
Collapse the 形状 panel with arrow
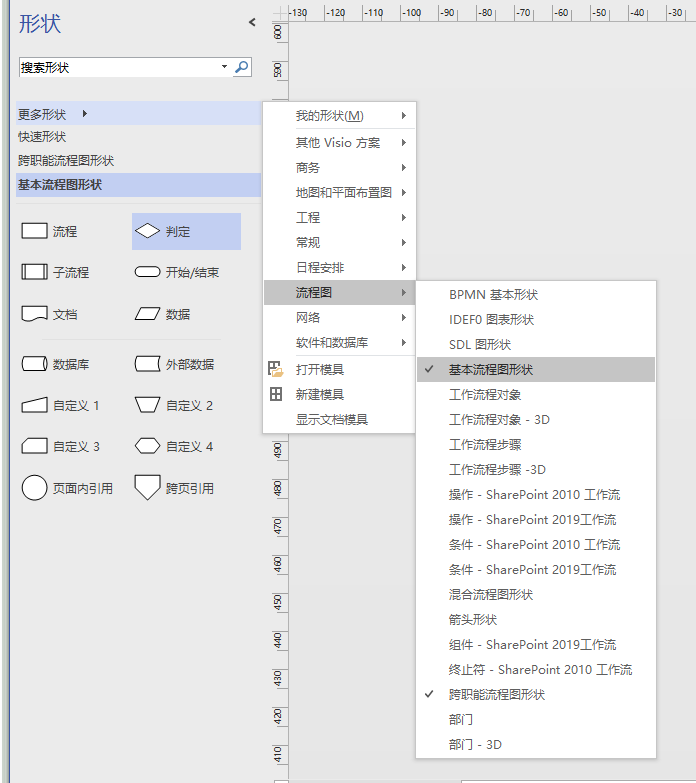[x=252, y=22]
